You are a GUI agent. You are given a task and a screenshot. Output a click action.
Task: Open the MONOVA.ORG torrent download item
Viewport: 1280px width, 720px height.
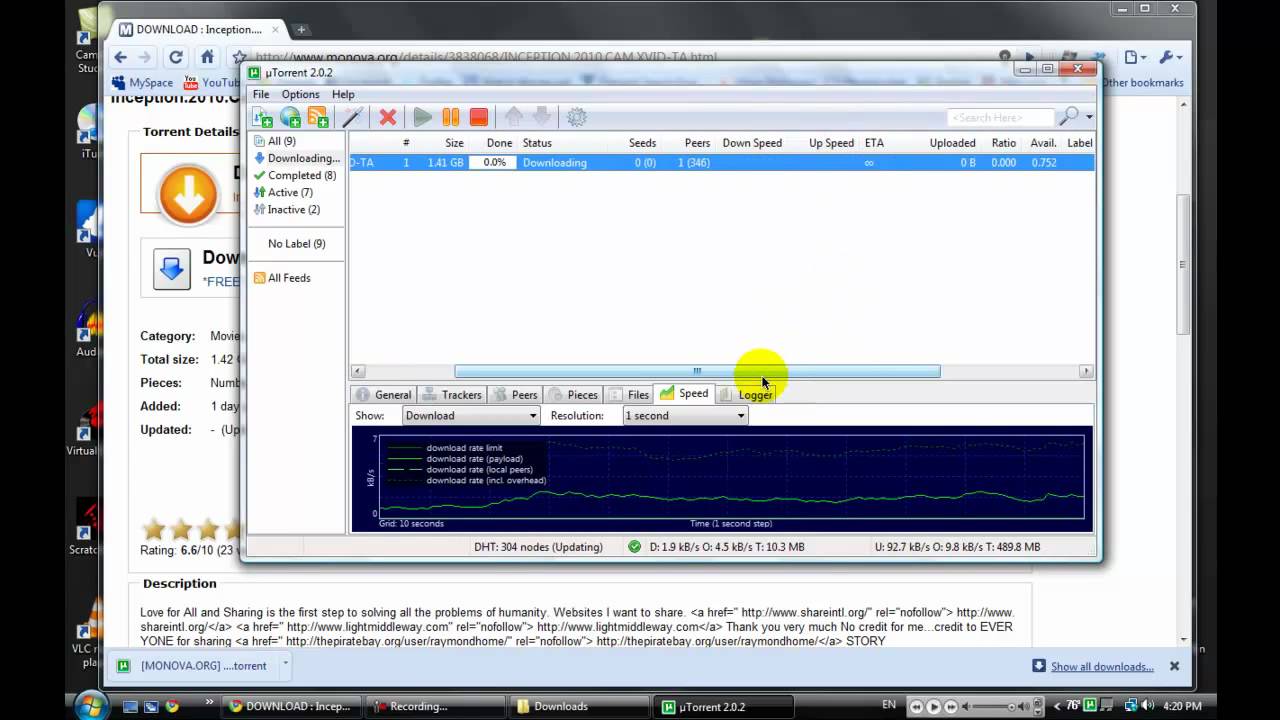point(192,666)
